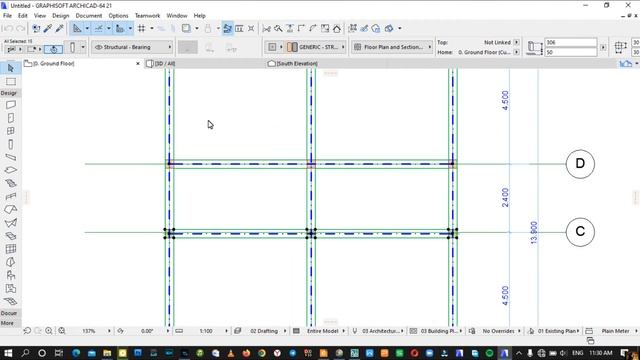Choose the Railing tool
Screen dimensions: 640x360
click(x=11, y=196)
